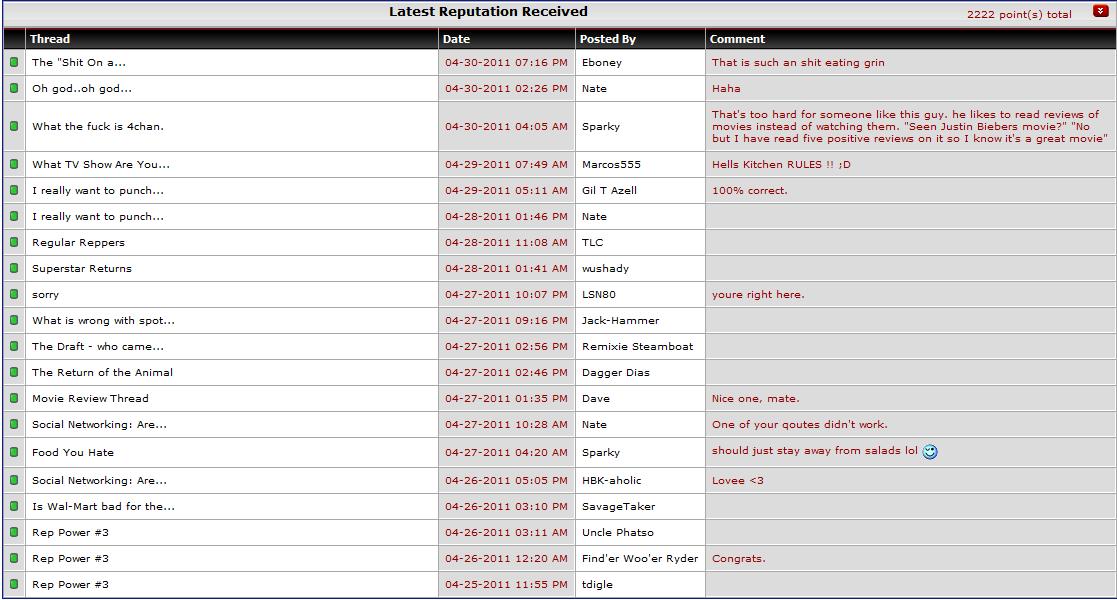Click comment 'Hells Kitchen RULES !! ;D'
Screen dimensions: 1117x600
pyautogui.click(x=781, y=164)
